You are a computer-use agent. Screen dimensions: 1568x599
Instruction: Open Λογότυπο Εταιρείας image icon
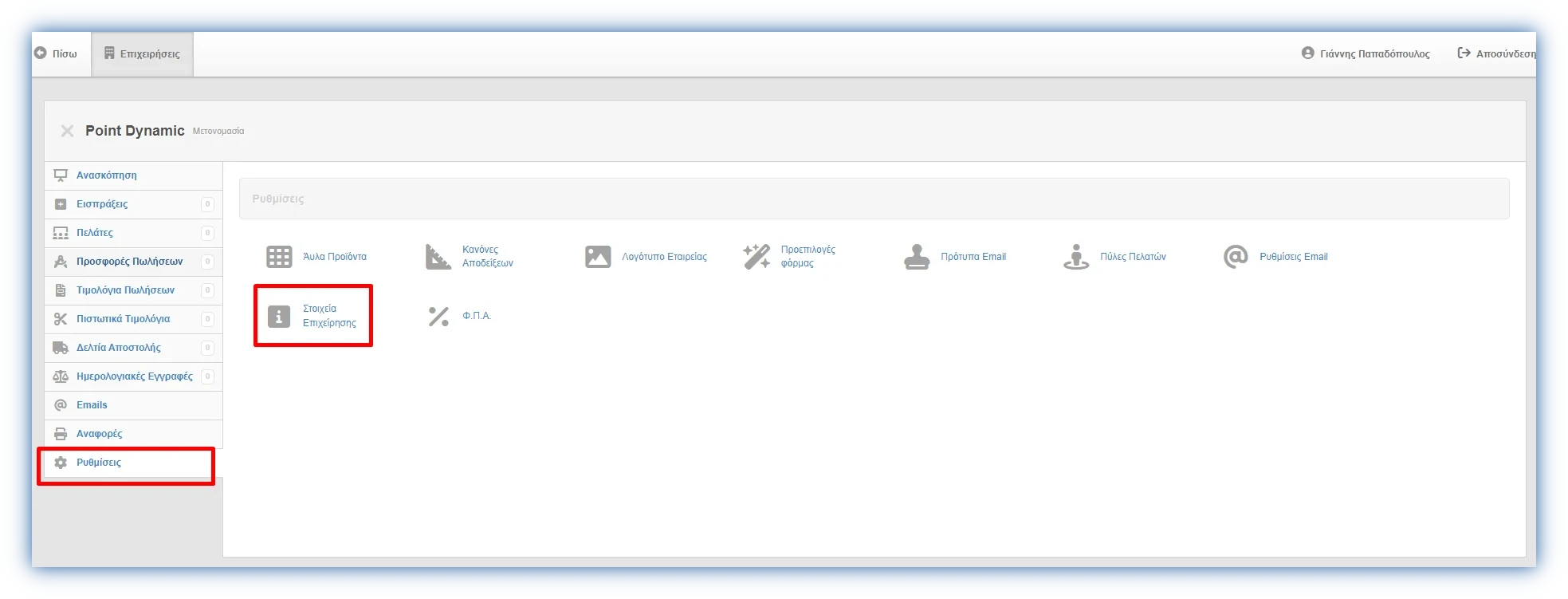(x=598, y=257)
